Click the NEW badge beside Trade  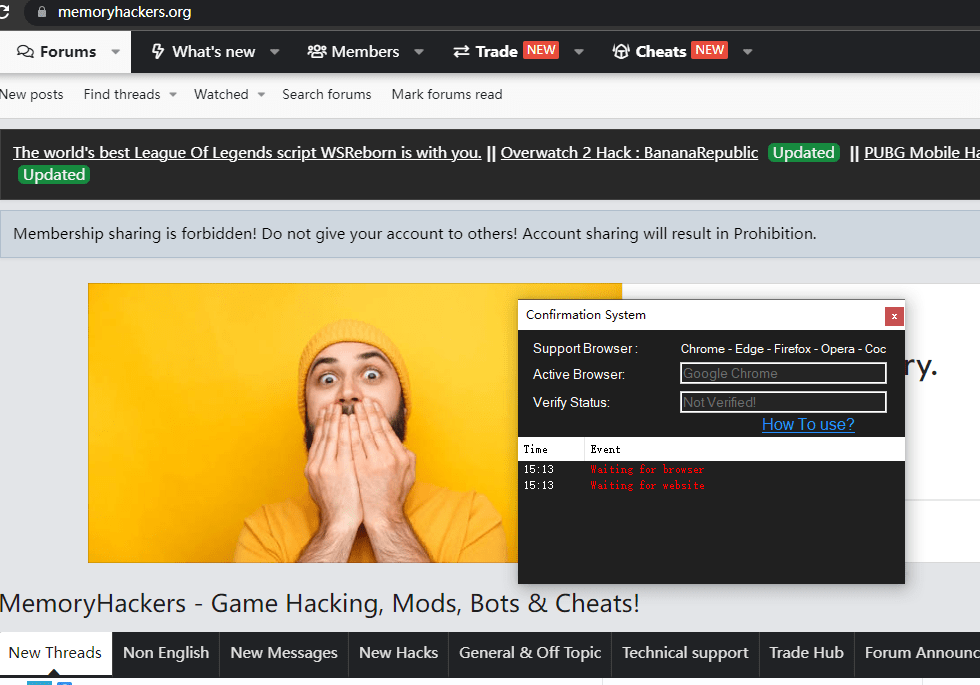[x=541, y=50]
